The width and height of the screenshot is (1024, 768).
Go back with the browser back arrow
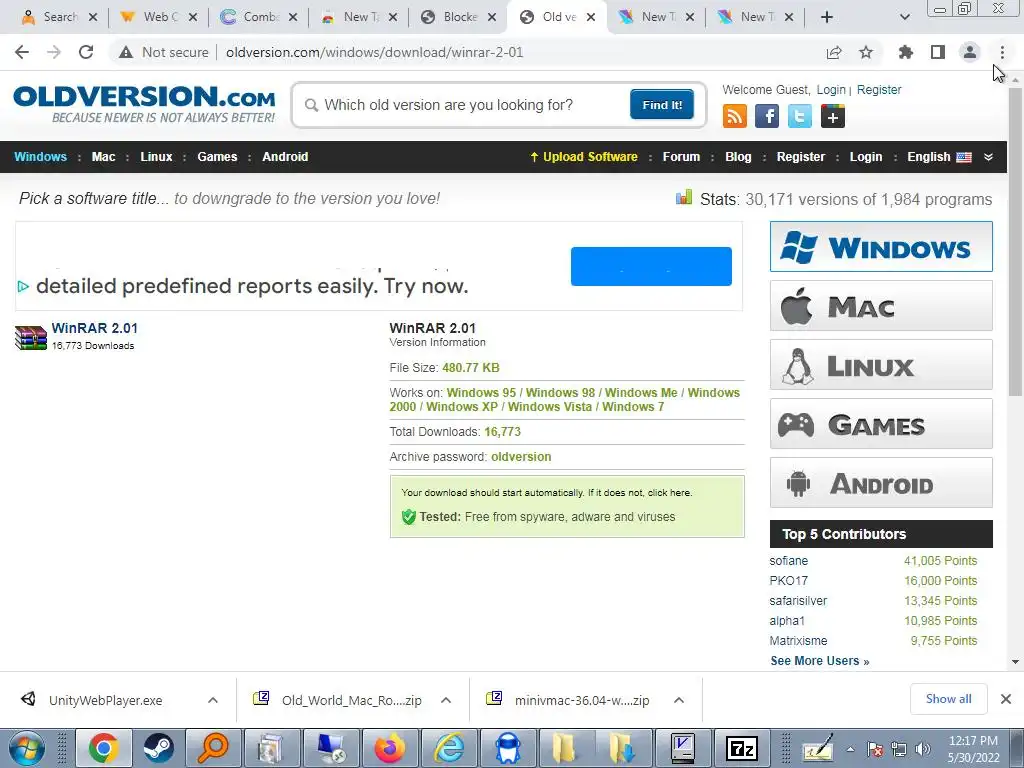(x=22, y=52)
